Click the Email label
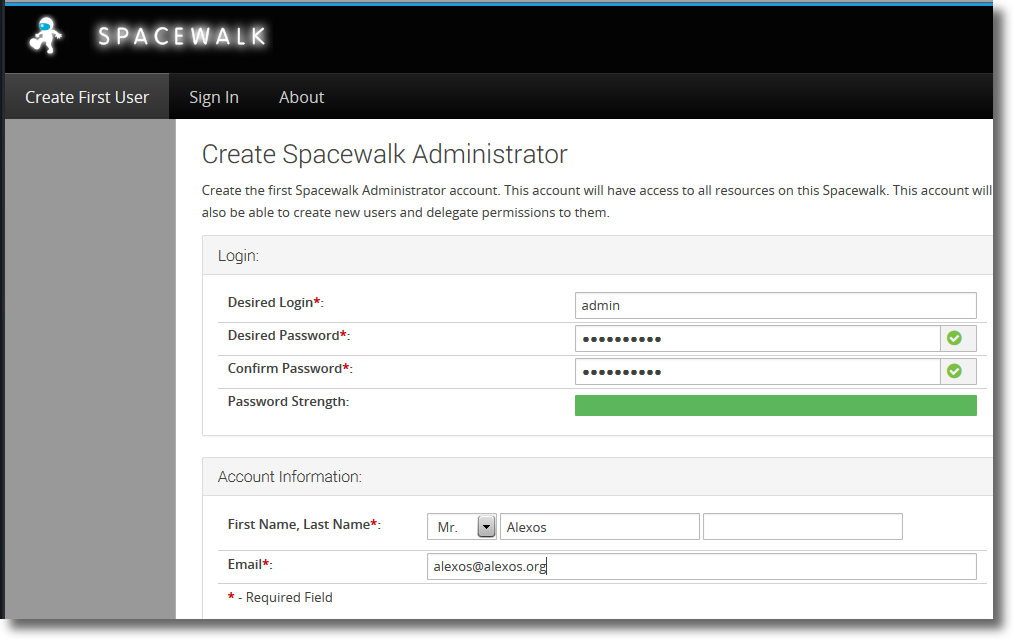This screenshot has height=639, width=1013. 250,565
